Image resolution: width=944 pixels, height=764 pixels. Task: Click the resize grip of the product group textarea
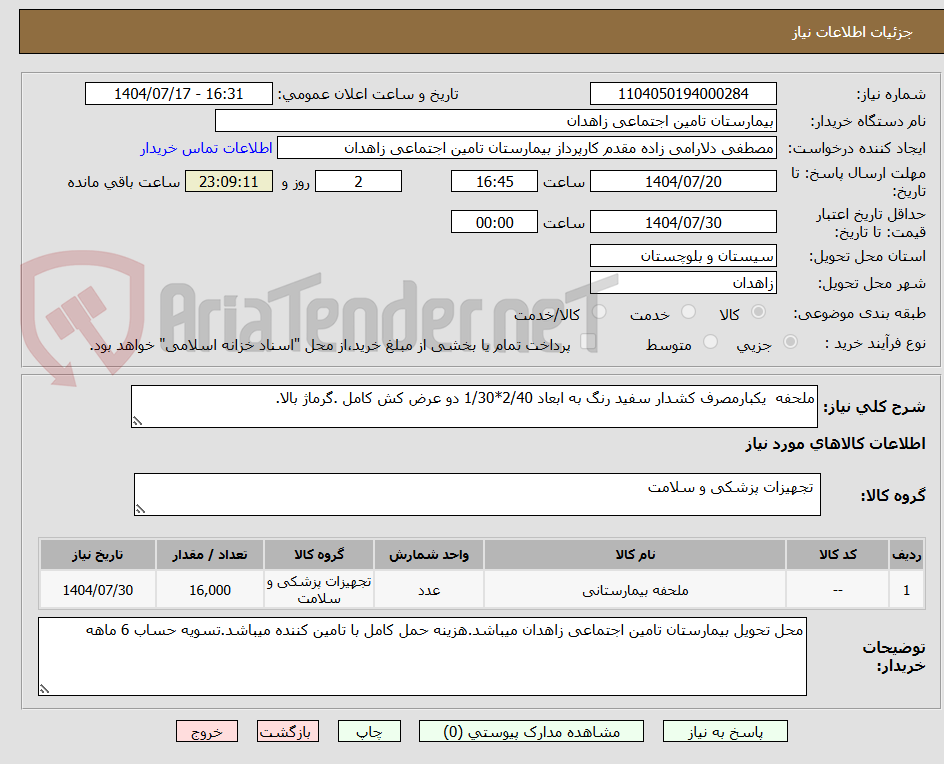point(141,508)
